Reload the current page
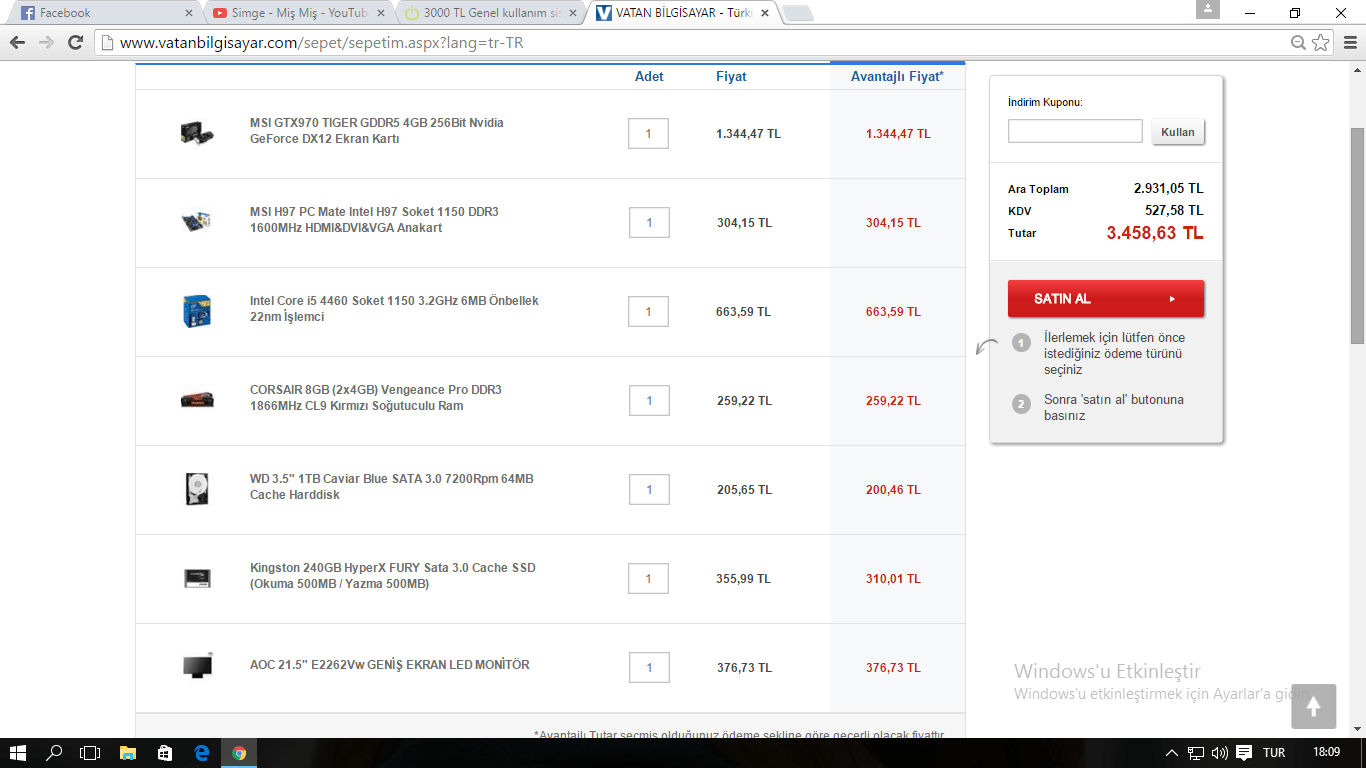 75,43
